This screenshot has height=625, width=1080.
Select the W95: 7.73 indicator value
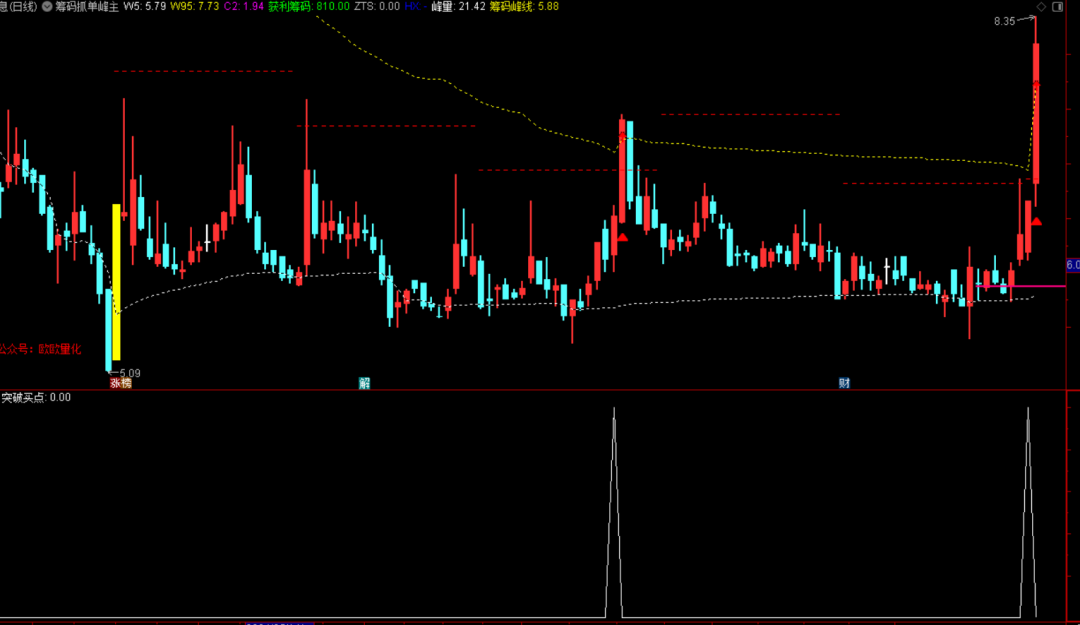point(194,6)
